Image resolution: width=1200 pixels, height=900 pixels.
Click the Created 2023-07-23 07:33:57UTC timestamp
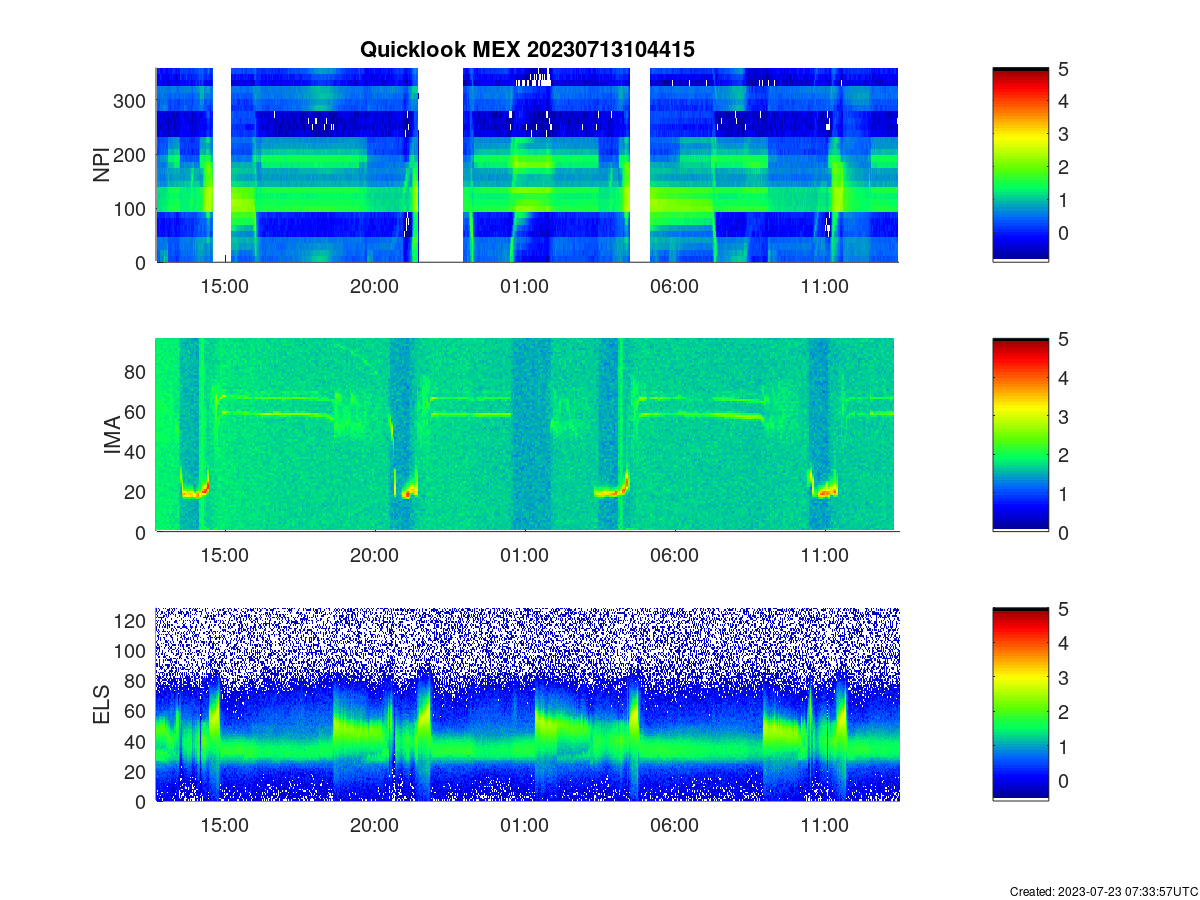coord(1103,891)
